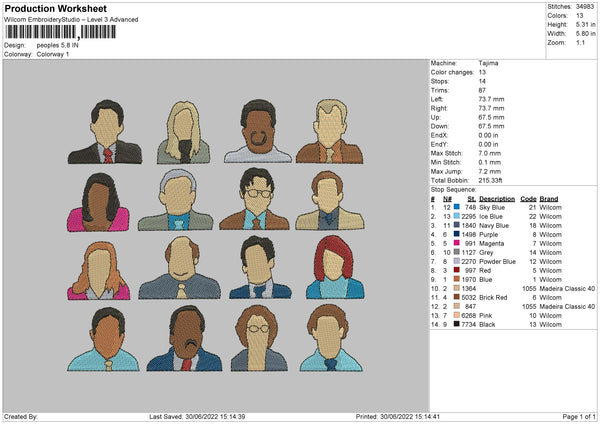Click the Colorway 1 value
This screenshot has height=424, width=600.
tap(53, 54)
